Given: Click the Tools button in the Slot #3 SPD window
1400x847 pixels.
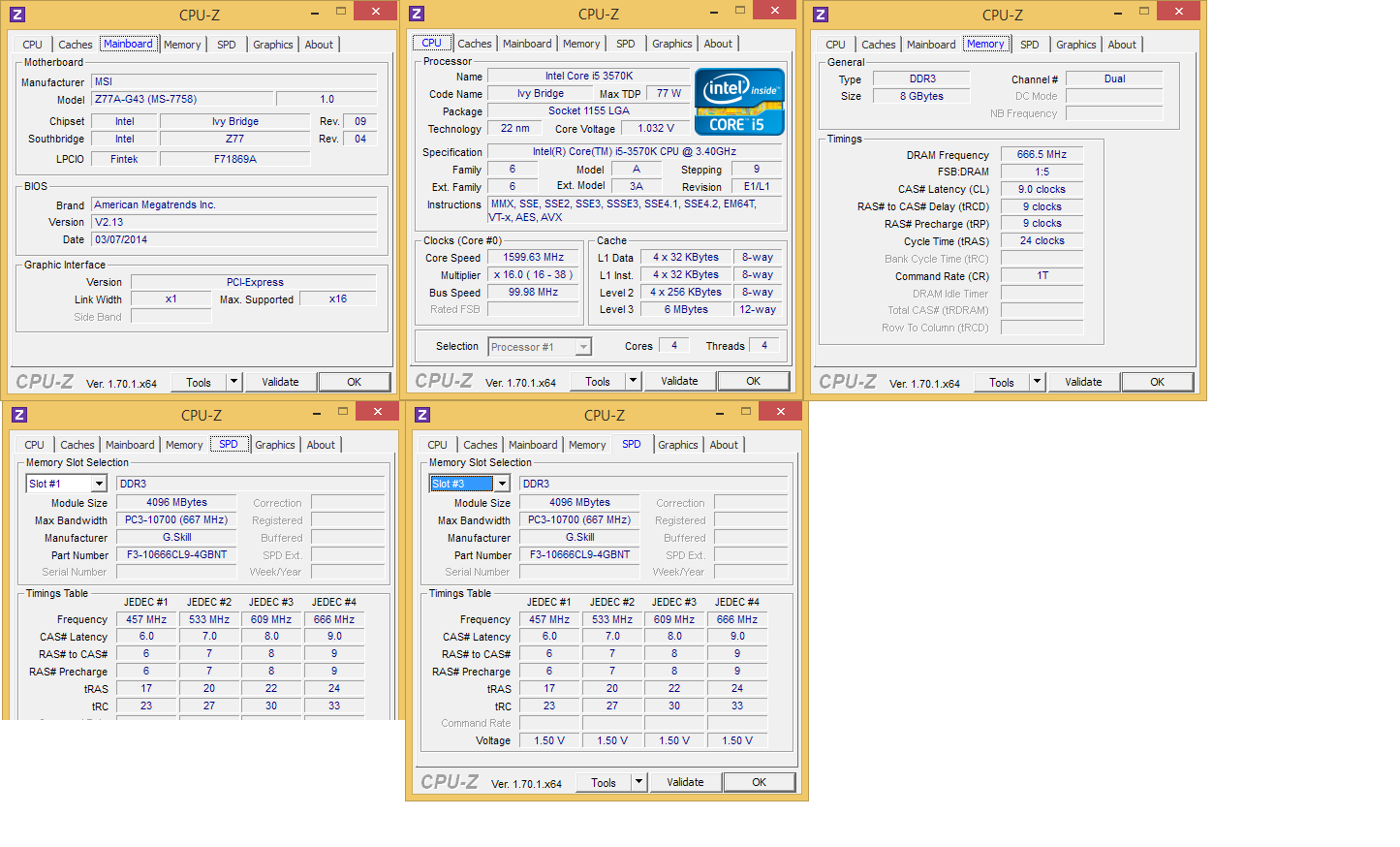Looking at the screenshot, I should coord(604,782).
